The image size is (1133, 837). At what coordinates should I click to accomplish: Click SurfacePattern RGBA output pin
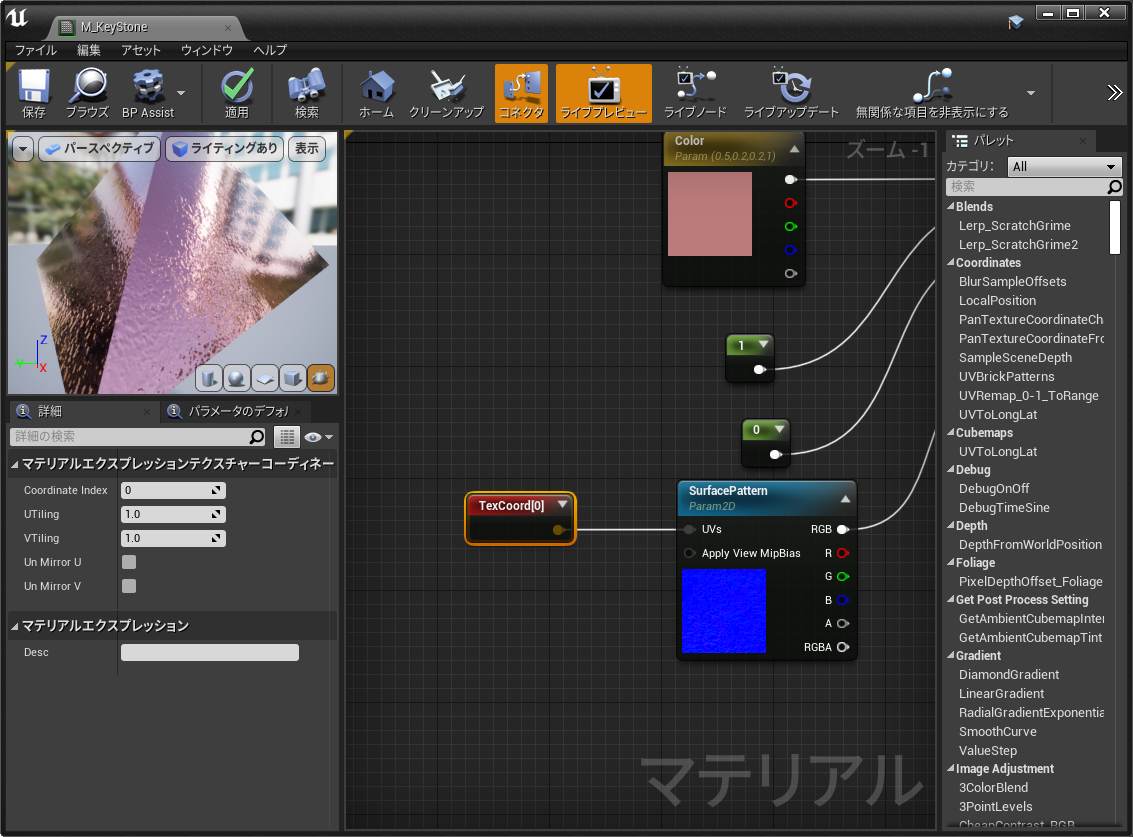(843, 647)
